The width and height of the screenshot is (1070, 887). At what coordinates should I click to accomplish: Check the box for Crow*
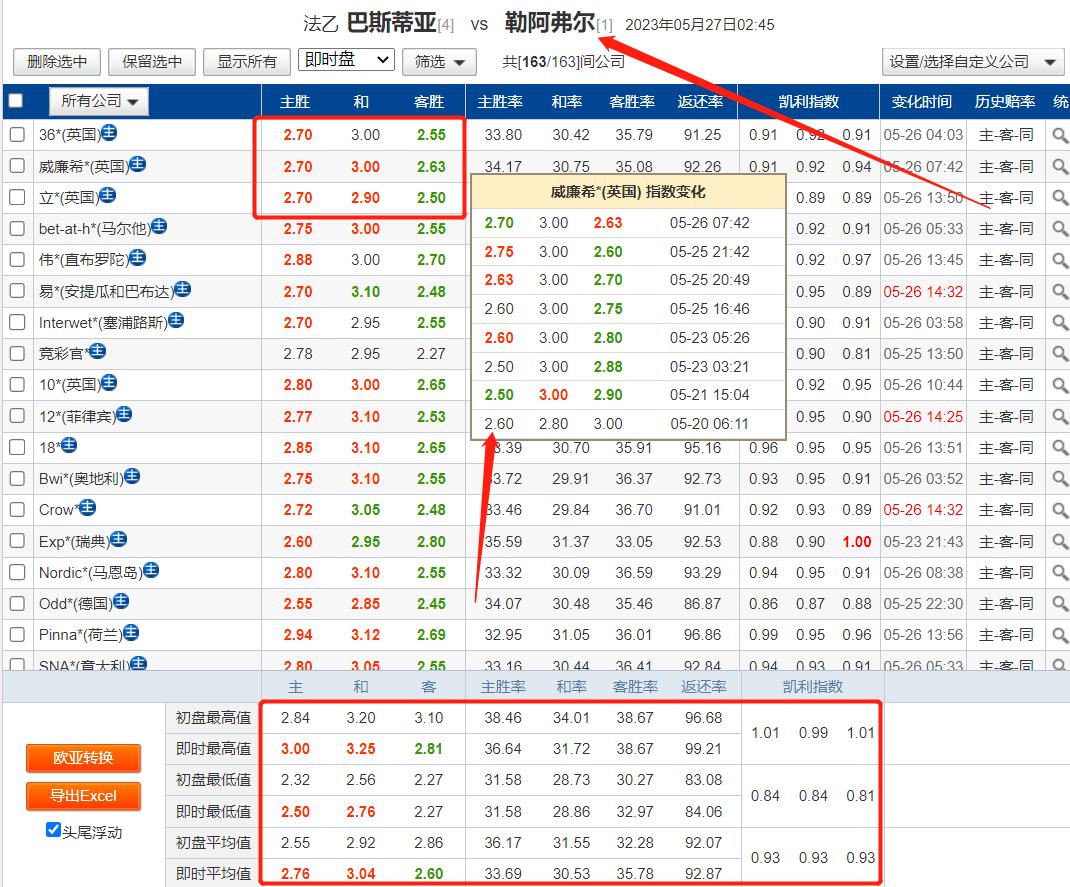[x=18, y=509]
